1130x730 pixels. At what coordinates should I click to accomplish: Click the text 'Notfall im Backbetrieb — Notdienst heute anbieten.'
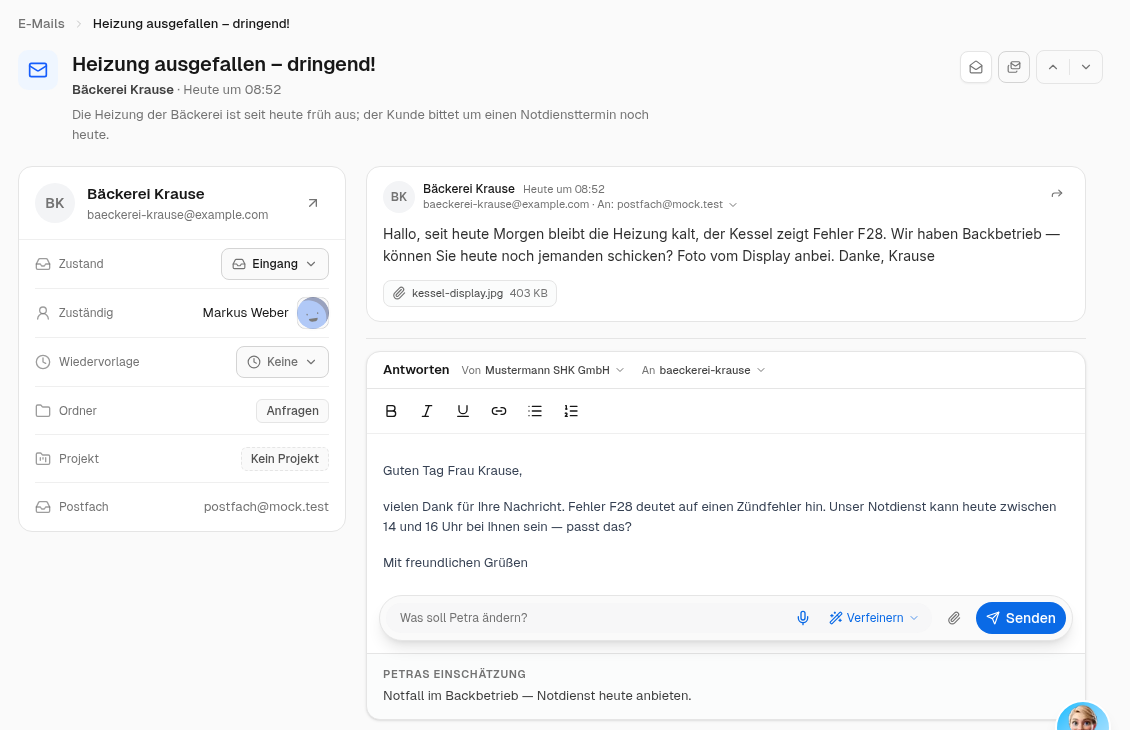[537, 695]
